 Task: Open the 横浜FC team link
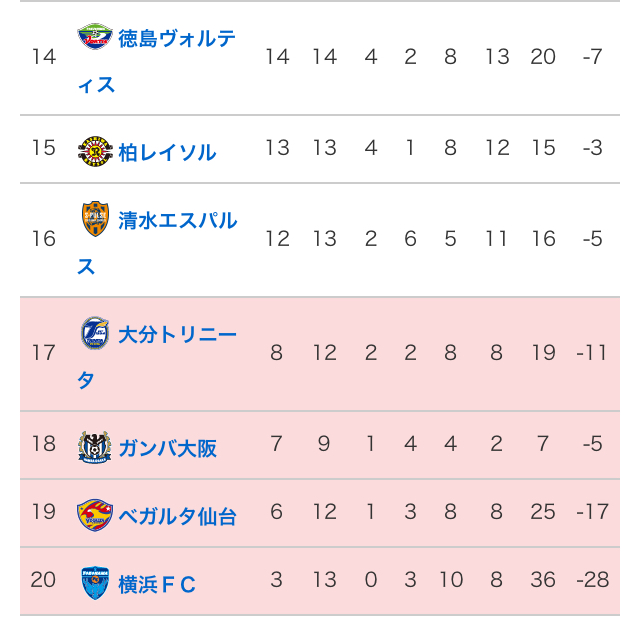click(x=157, y=584)
